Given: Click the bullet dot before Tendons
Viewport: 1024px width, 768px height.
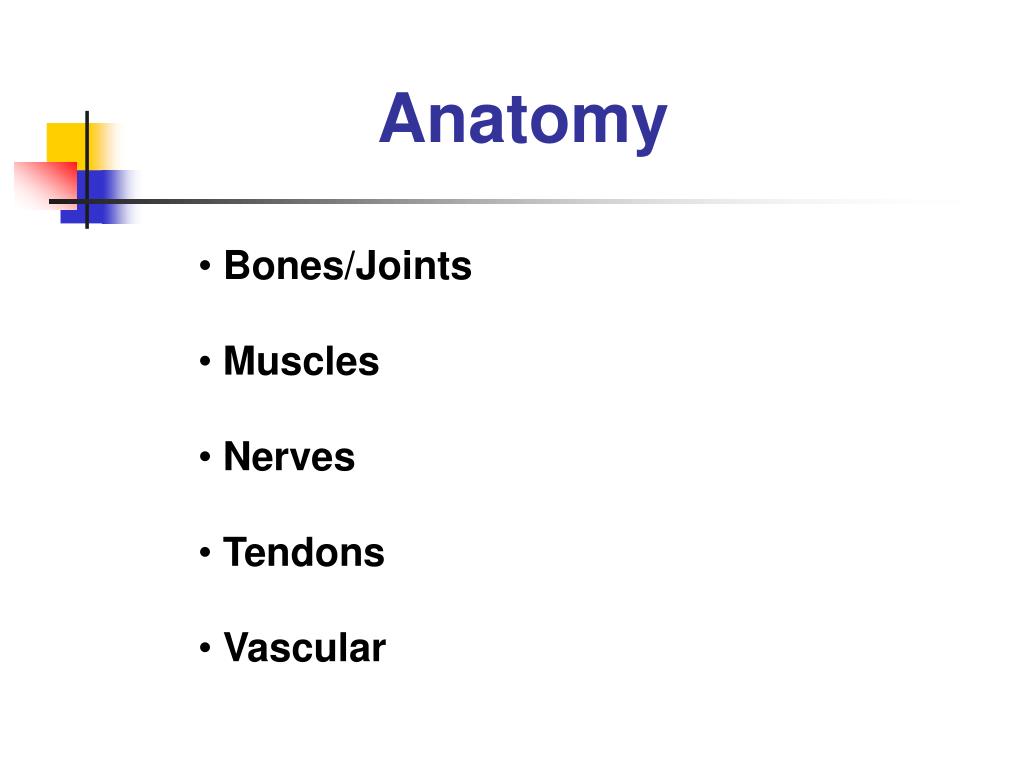Looking at the screenshot, I should (x=205, y=553).
